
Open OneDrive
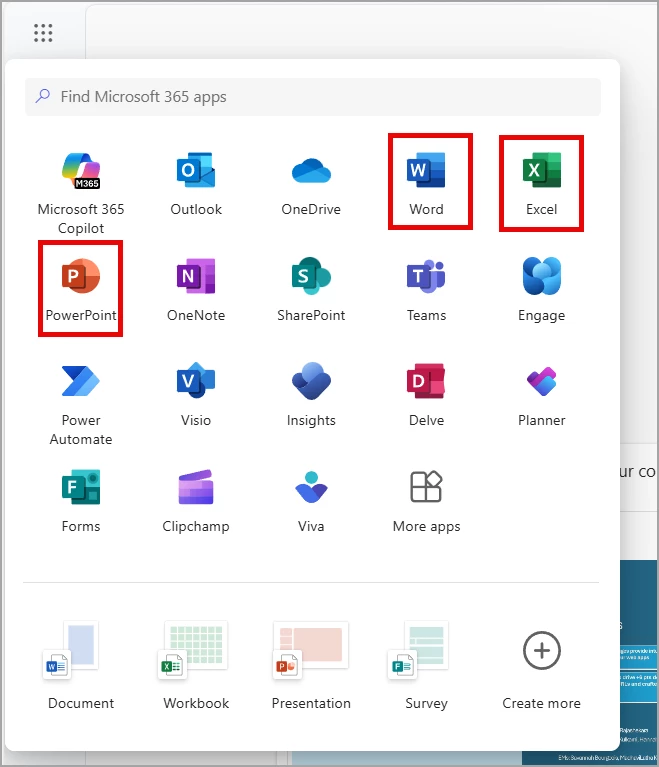click(x=311, y=184)
